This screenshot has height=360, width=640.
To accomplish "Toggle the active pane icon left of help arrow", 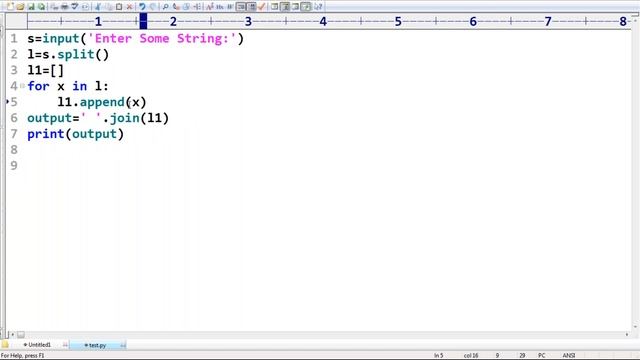I will click(x=306, y=7).
